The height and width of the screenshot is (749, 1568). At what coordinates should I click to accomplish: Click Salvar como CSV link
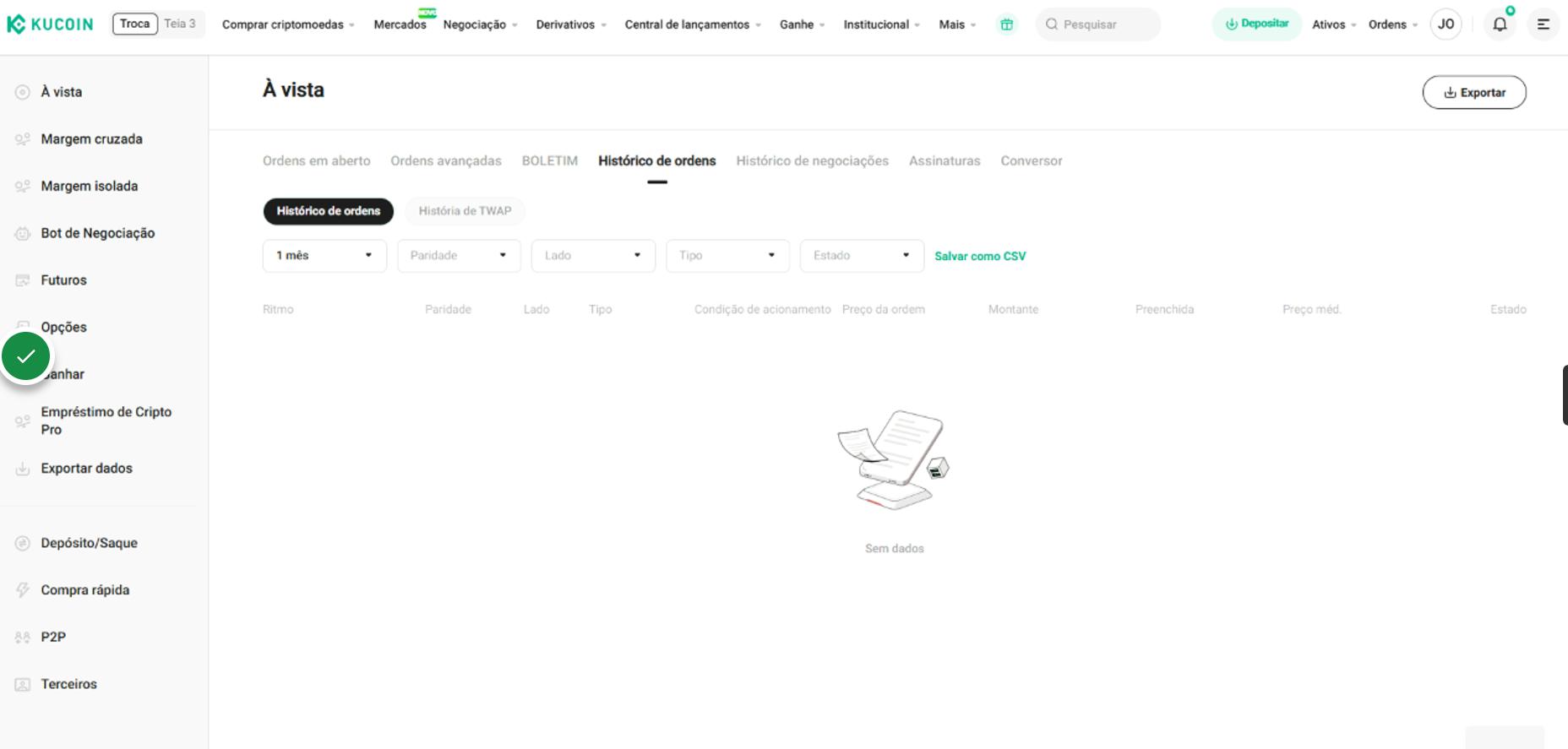[980, 256]
